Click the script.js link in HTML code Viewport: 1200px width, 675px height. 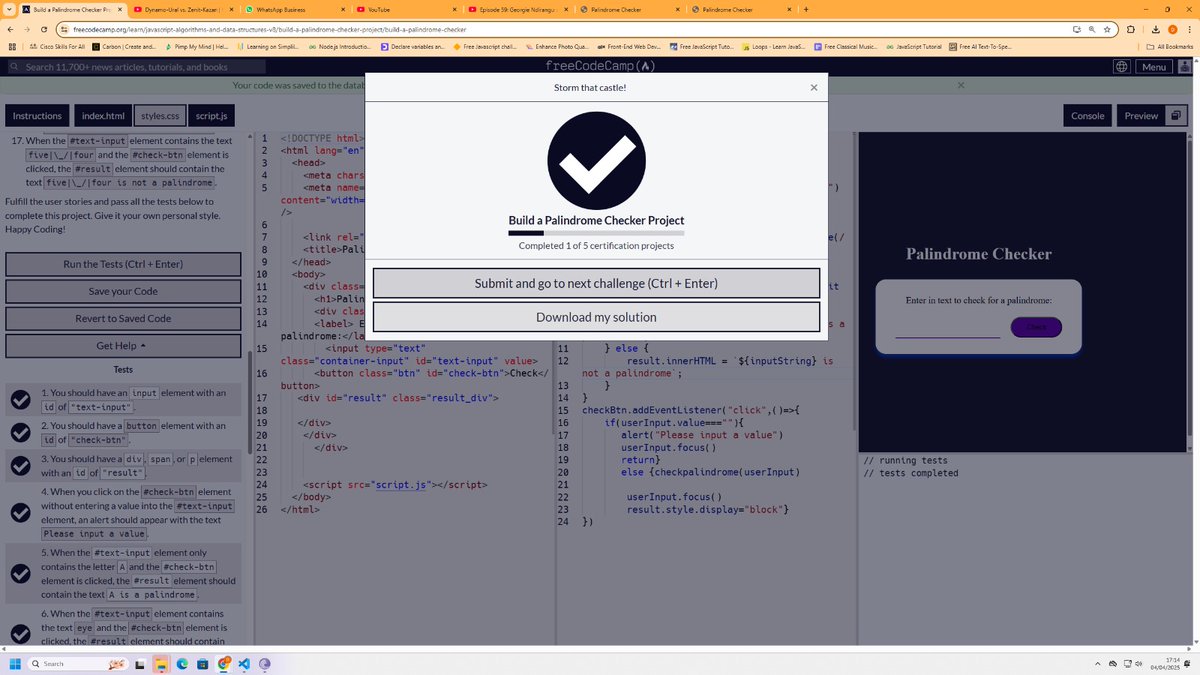[x=399, y=485]
